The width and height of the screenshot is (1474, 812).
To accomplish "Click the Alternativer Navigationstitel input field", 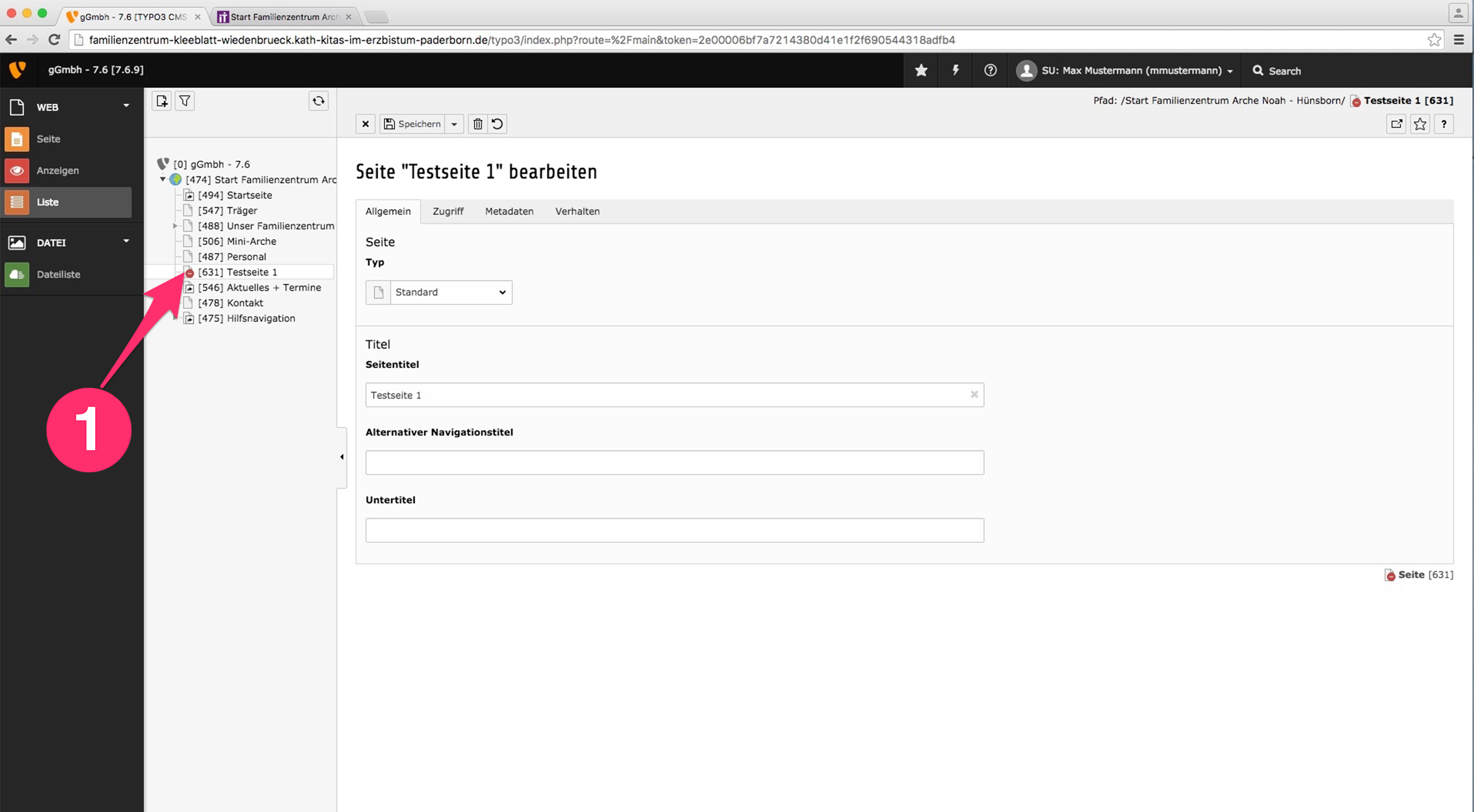I will pyautogui.click(x=674, y=462).
